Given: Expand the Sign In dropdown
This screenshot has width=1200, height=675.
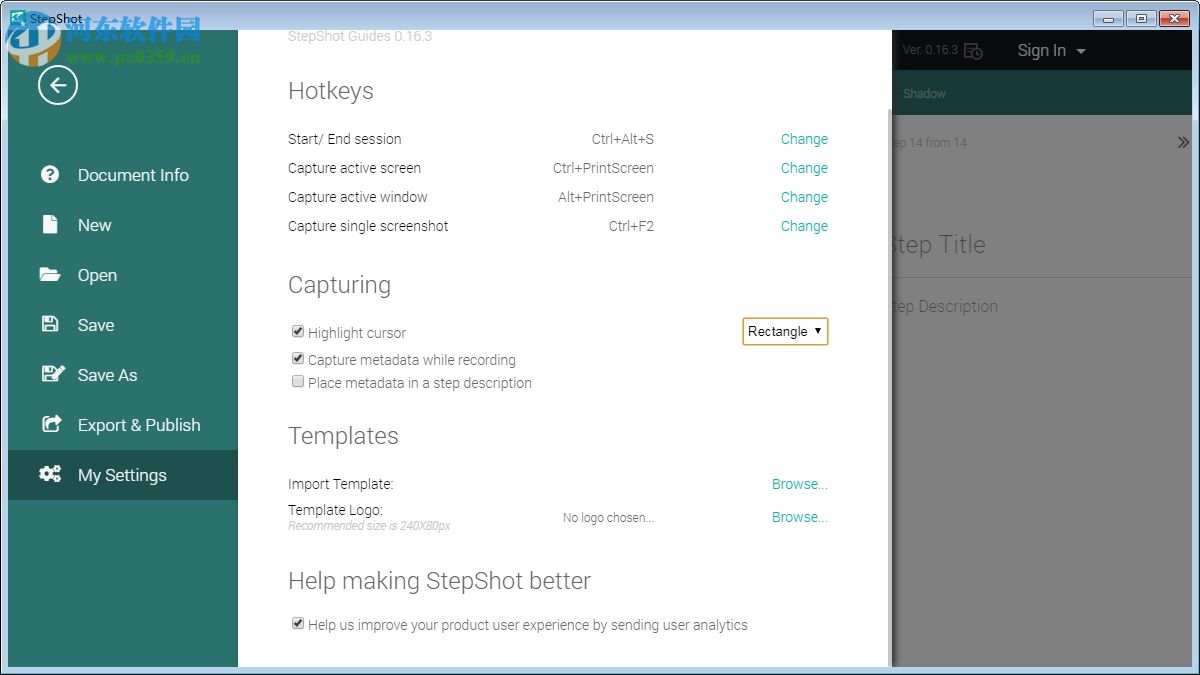Looking at the screenshot, I should point(1051,51).
